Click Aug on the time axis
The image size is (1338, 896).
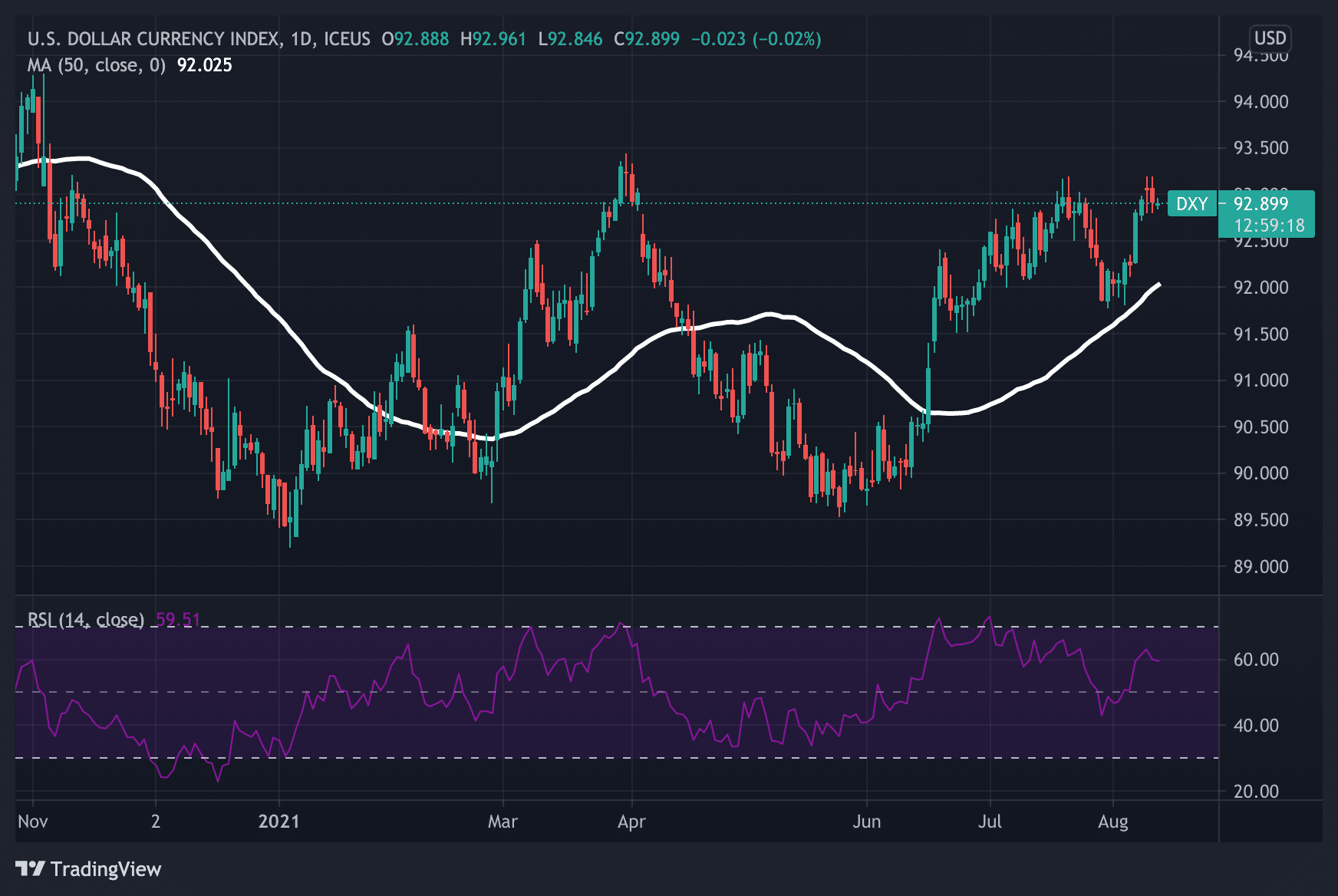click(1115, 820)
